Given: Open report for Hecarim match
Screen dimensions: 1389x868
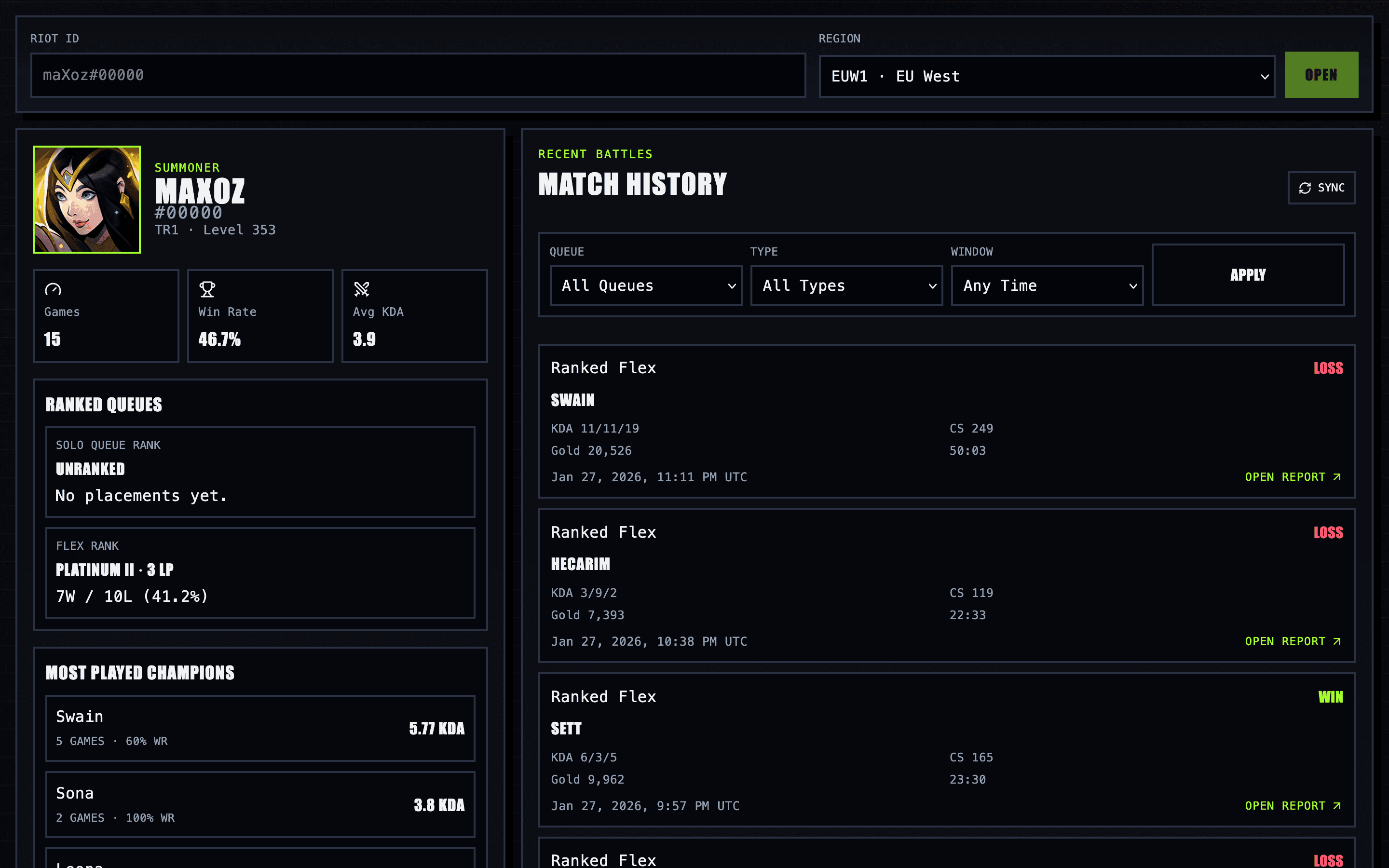Looking at the screenshot, I should tap(1286, 641).
